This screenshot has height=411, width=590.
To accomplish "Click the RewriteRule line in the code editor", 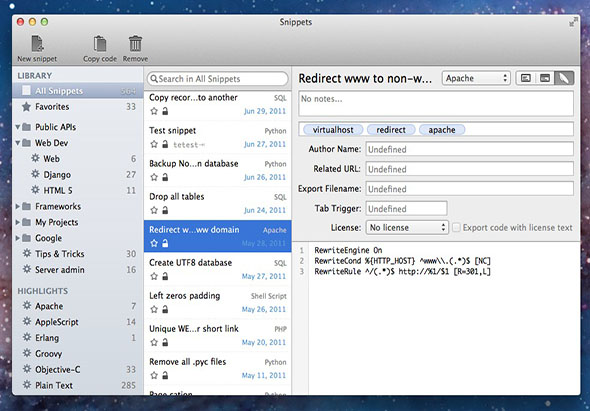I will [x=402, y=271].
